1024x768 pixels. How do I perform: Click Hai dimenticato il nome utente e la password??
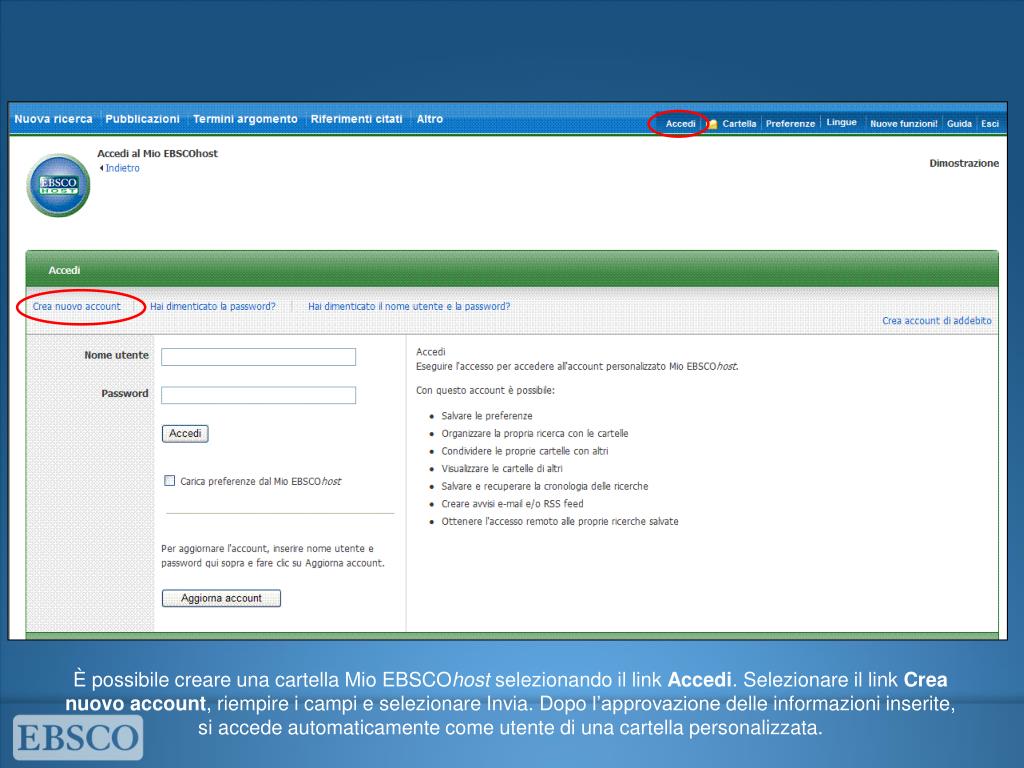pos(409,306)
